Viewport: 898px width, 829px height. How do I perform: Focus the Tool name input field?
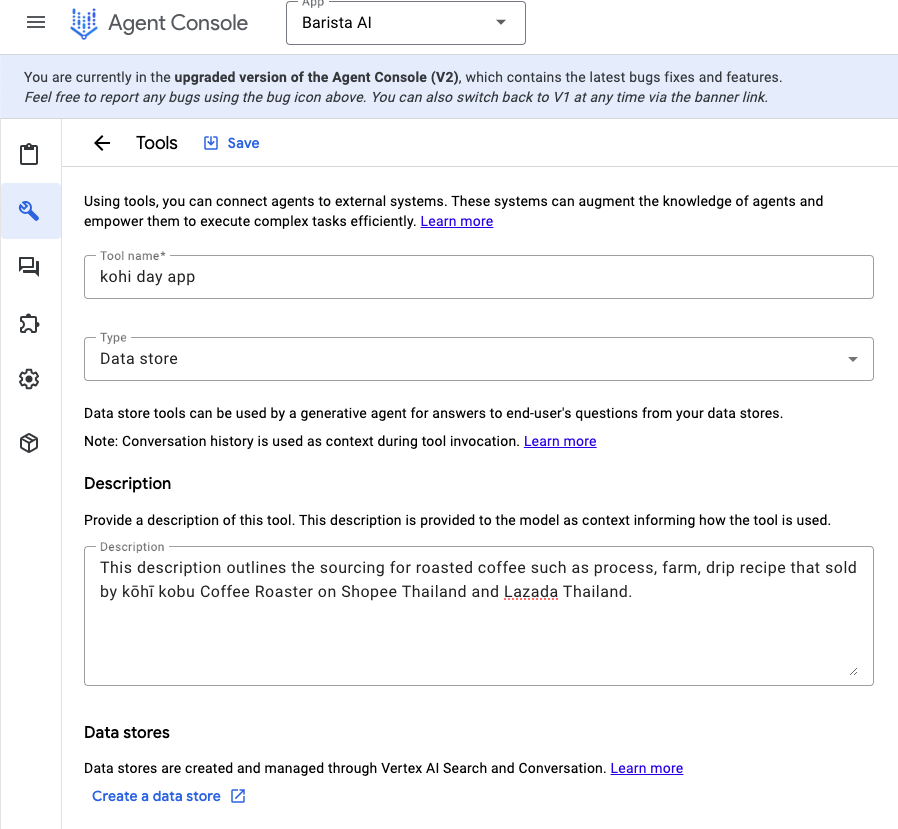(x=479, y=277)
